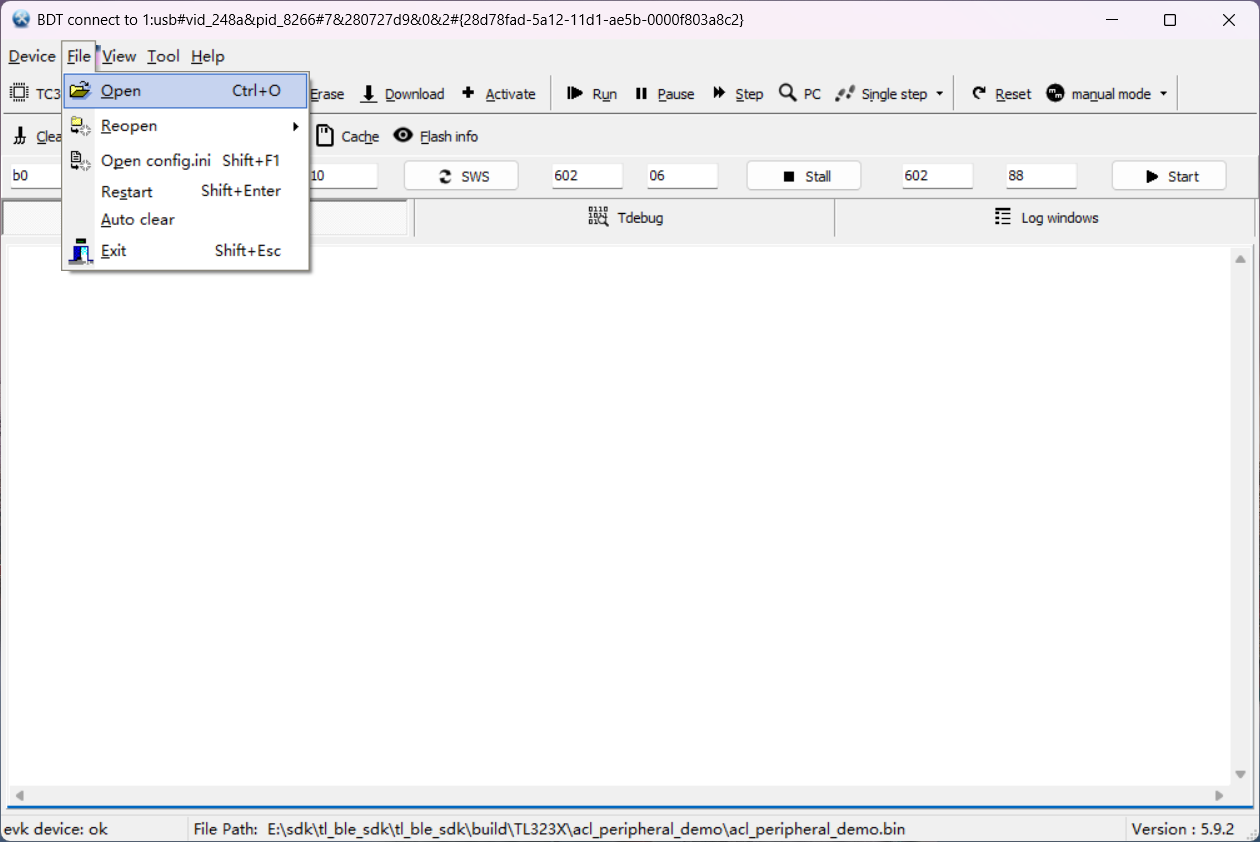Click the Flash info eye icon
Viewport: 1260px width, 842px height.
403,135
